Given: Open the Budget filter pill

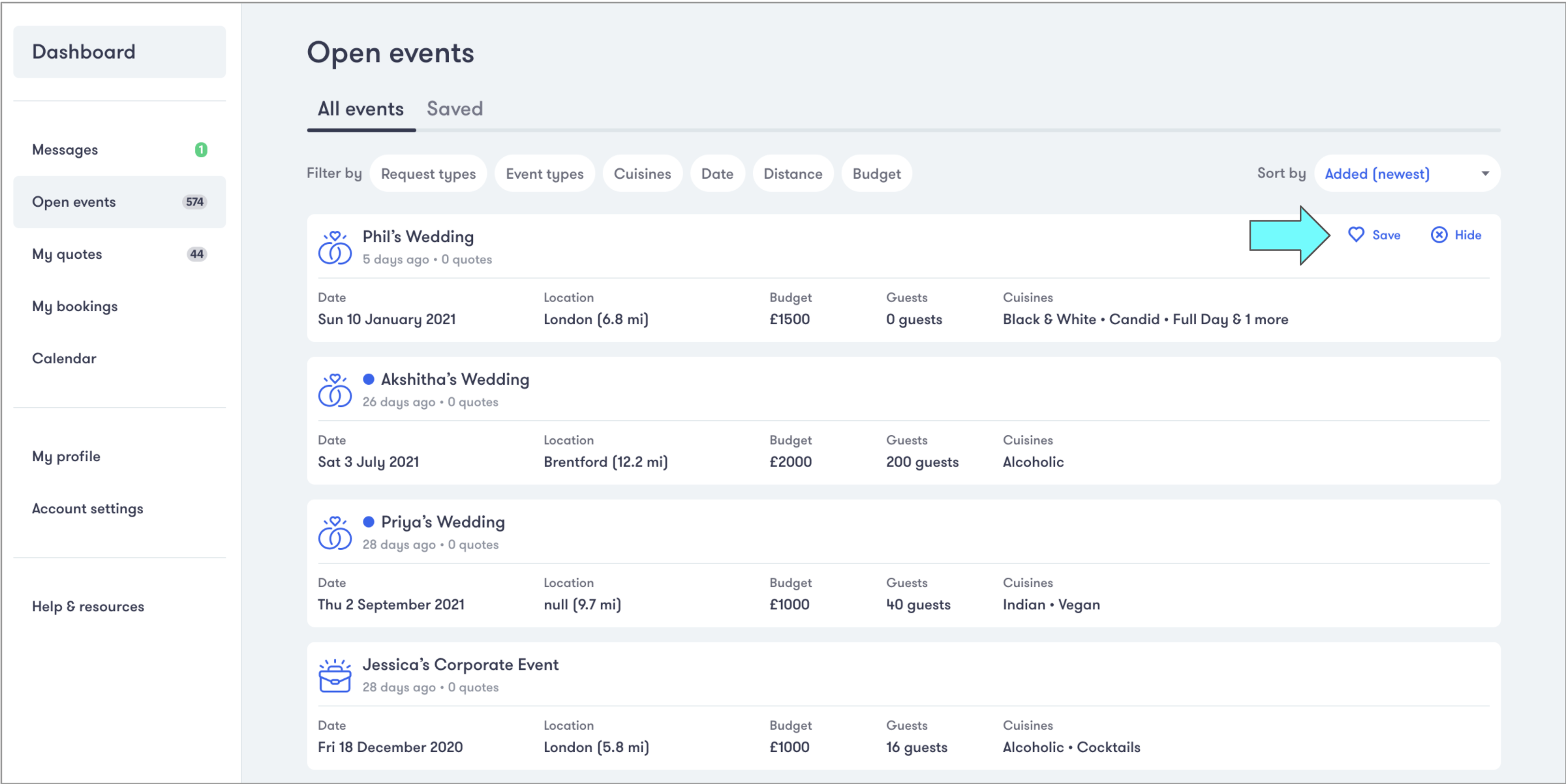Looking at the screenshot, I should tap(876, 173).
